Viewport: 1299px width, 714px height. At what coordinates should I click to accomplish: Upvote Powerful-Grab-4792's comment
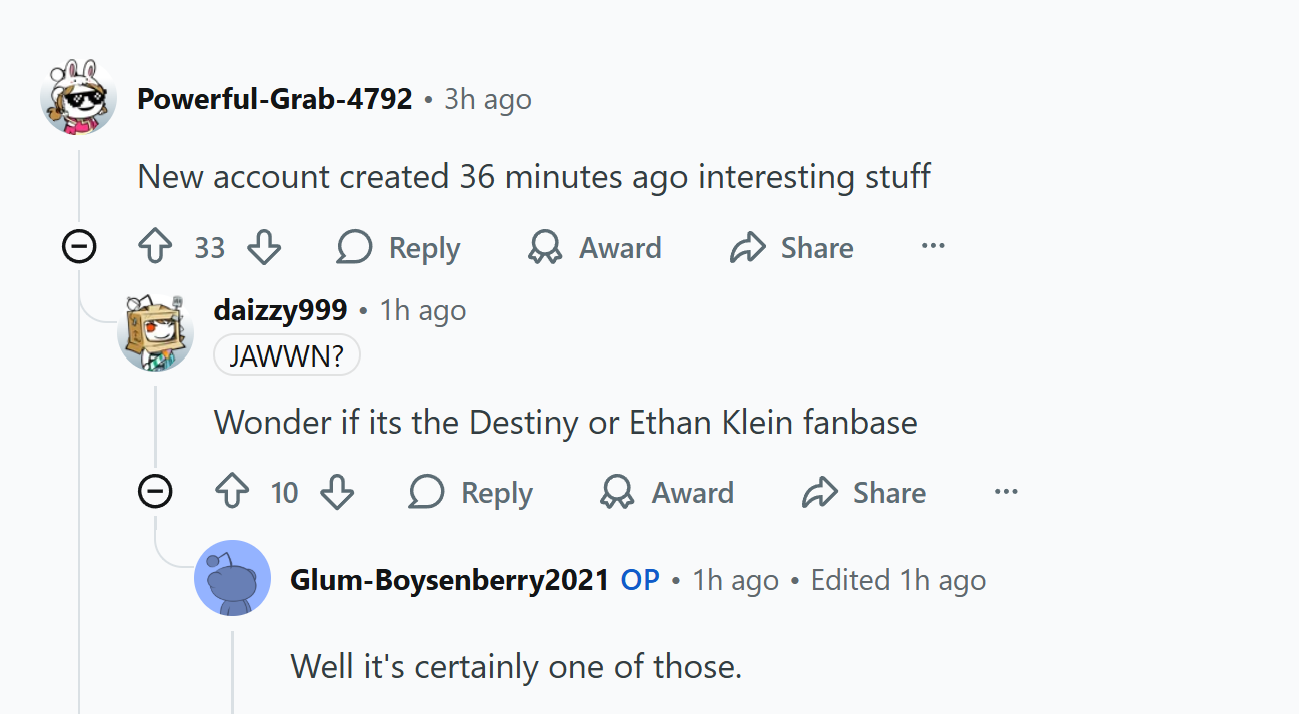click(156, 248)
